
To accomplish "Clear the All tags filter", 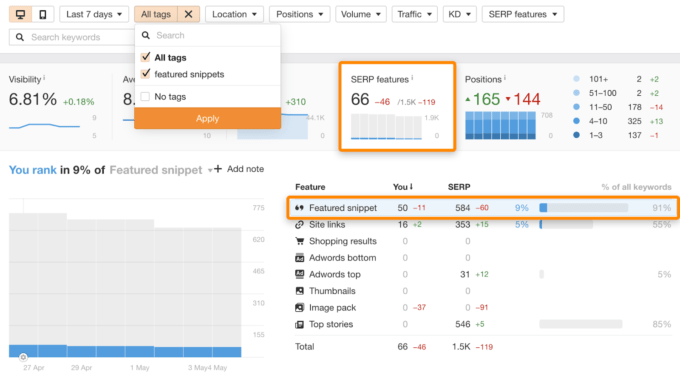I will (x=188, y=14).
